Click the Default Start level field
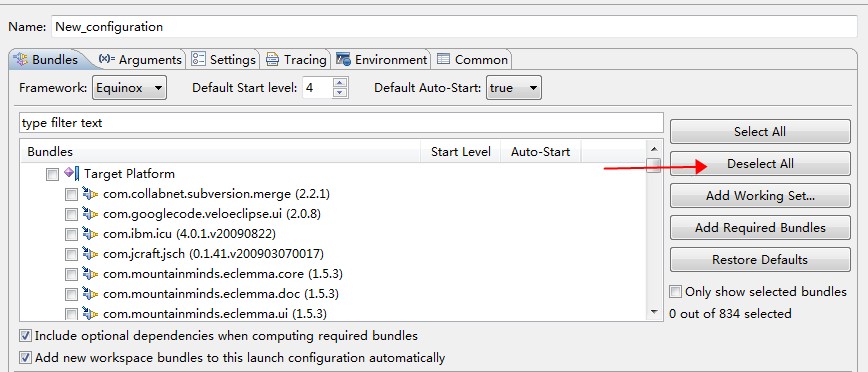868x372 pixels. click(x=318, y=88)
